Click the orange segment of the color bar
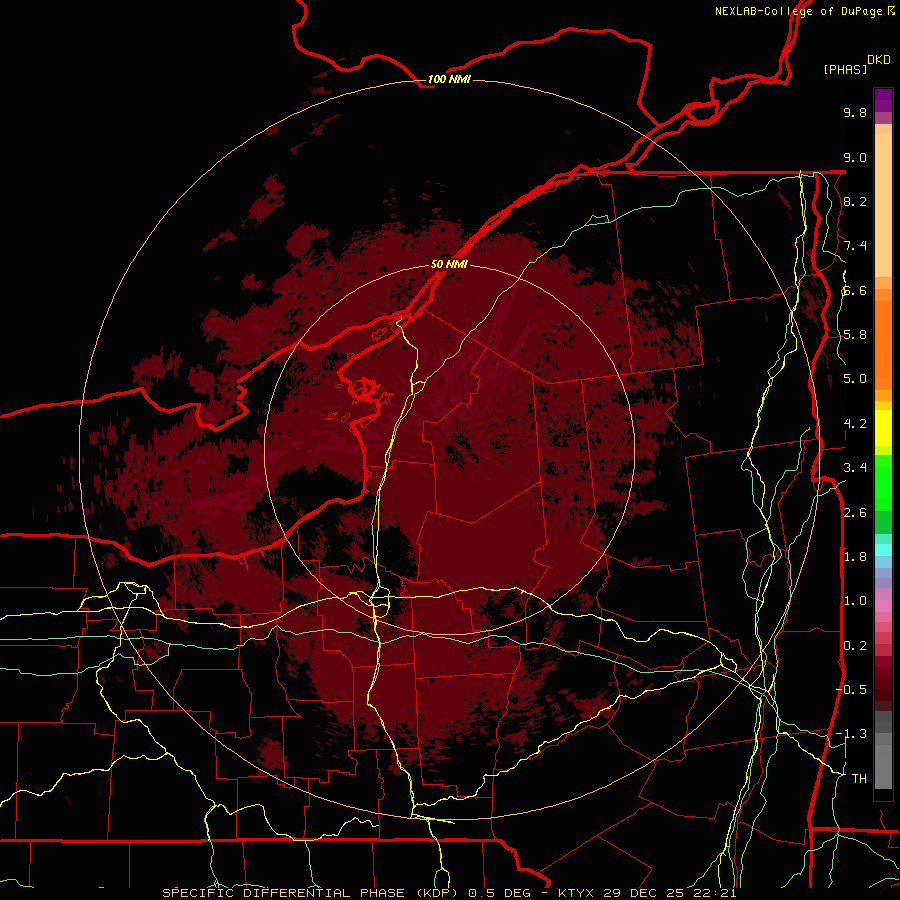Viewport: 900px width, 900px height. click(x=883, y=344)
